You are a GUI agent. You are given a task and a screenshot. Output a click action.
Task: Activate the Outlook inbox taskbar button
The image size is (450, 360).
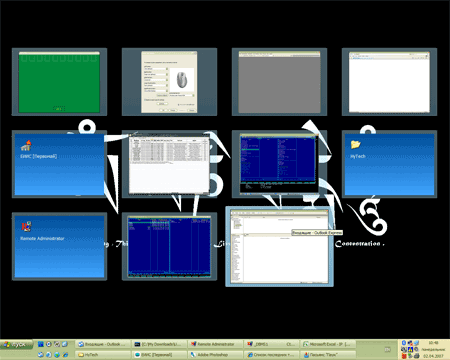pyautogui.click(x=103, y=344)
